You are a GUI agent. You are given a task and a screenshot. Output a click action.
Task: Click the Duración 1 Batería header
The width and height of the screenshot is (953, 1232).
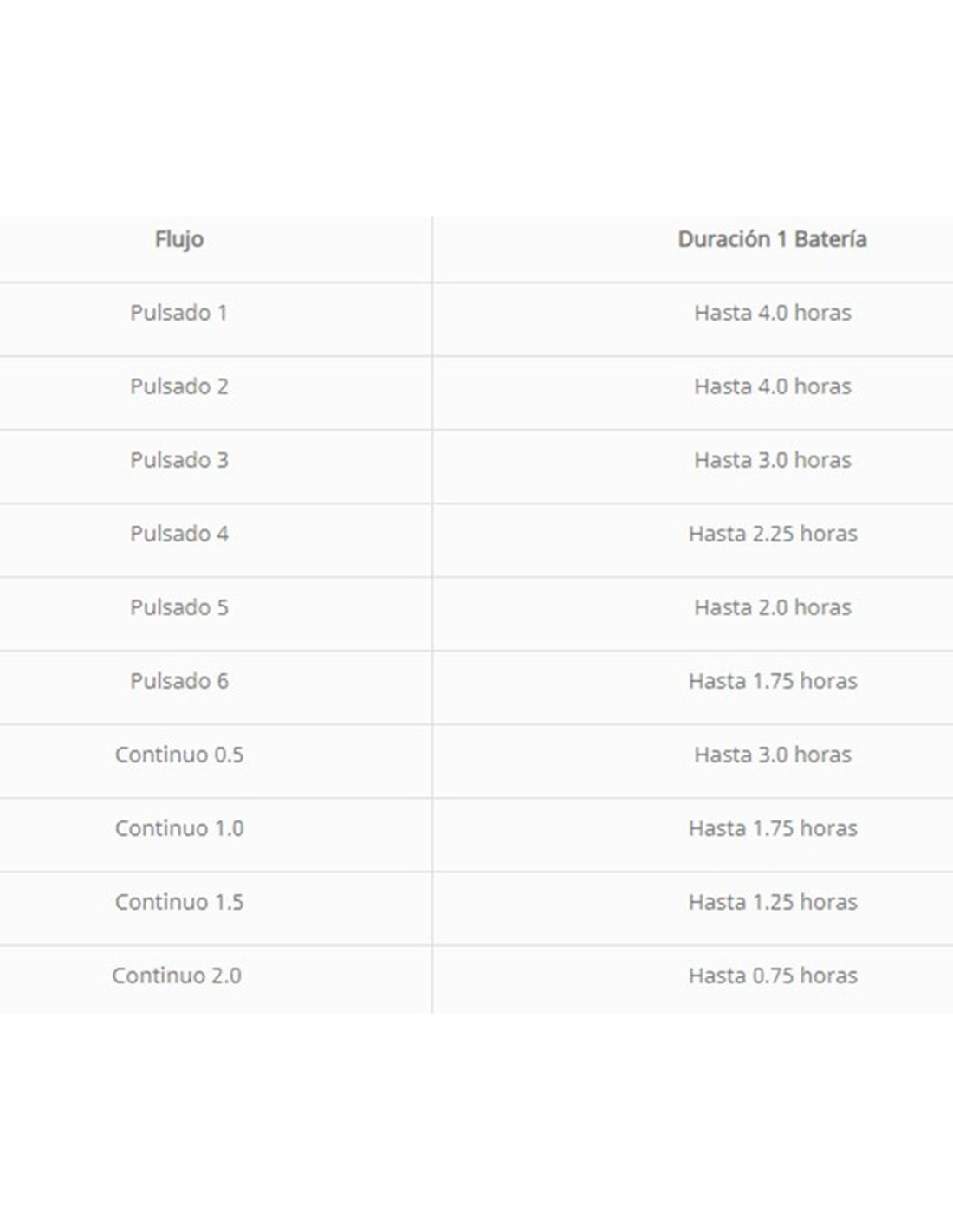pyautogui.click(x=772, y=239)
